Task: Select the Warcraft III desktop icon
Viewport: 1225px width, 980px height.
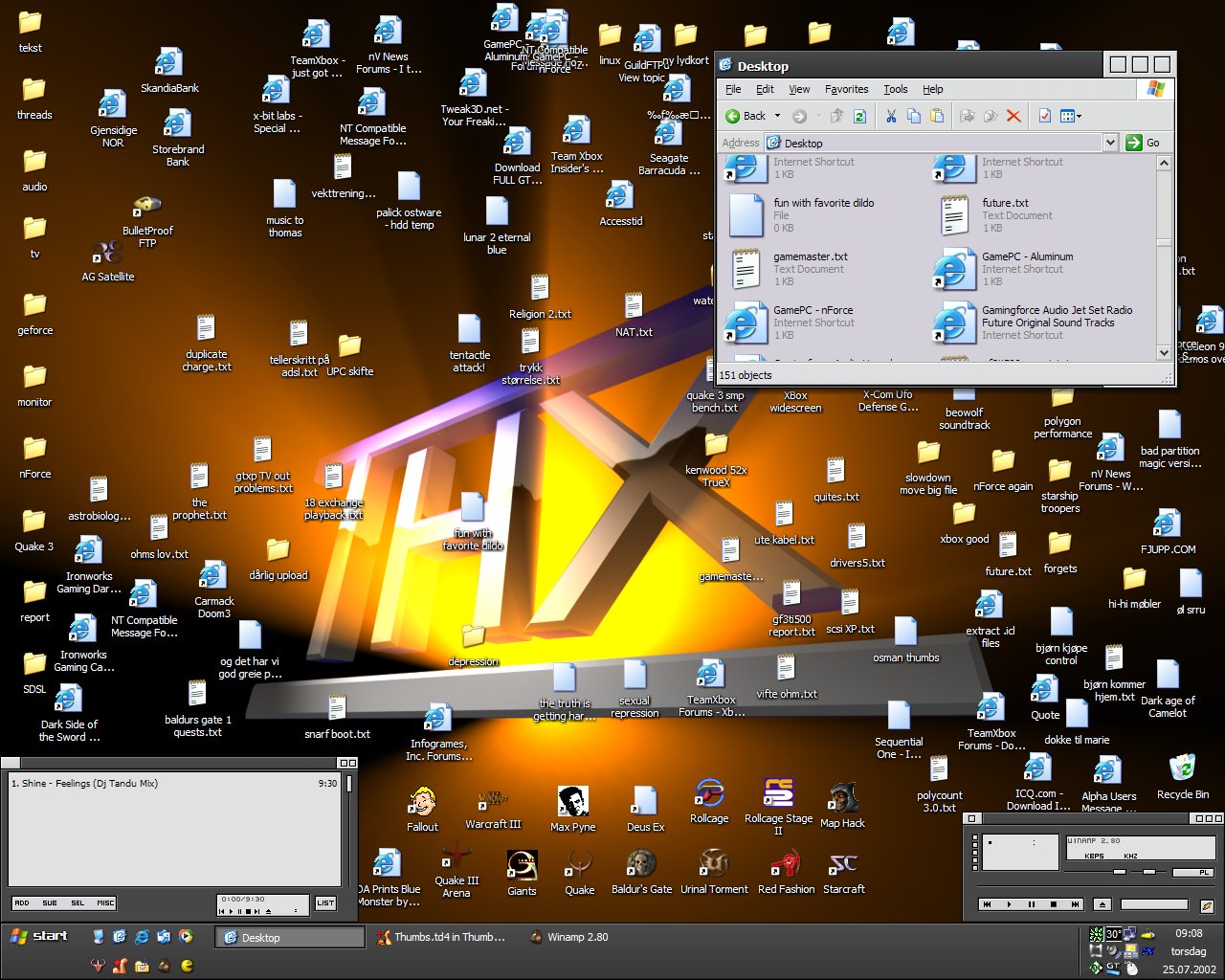Action: pyautogui.click(x=493, y=808)
